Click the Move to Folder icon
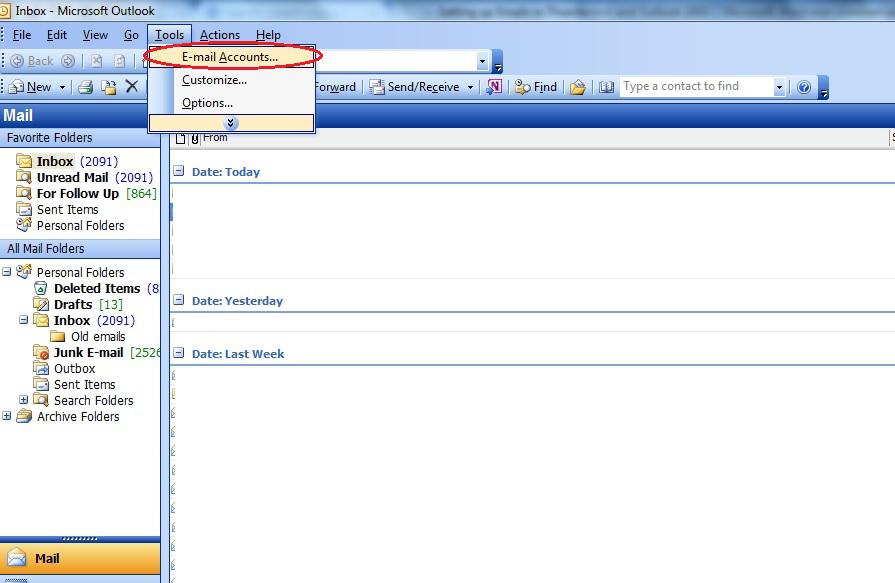 point(108,87)
